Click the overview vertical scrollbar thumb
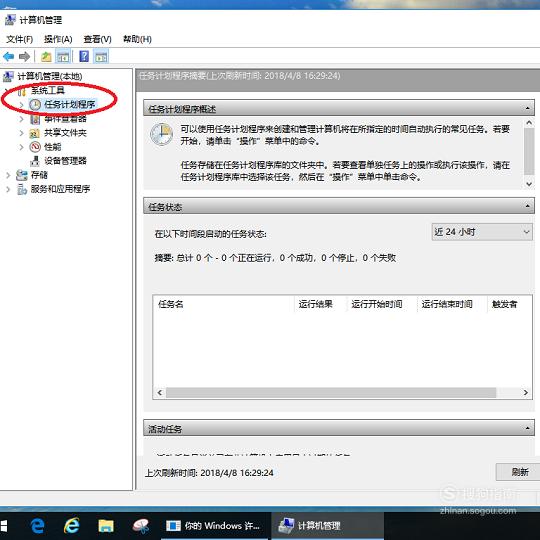The width and height of the screenshot is (540, 540). (529, 152)
